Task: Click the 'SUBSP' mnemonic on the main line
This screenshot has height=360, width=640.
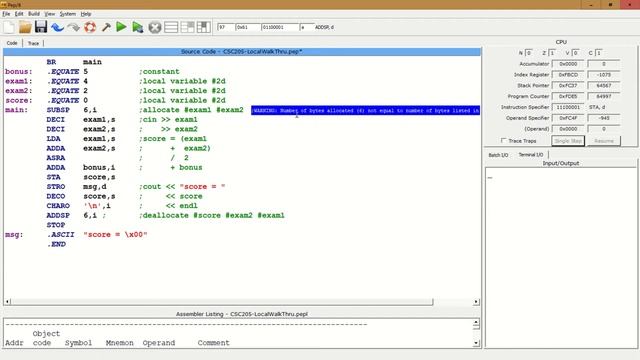Action: (58, 110)
